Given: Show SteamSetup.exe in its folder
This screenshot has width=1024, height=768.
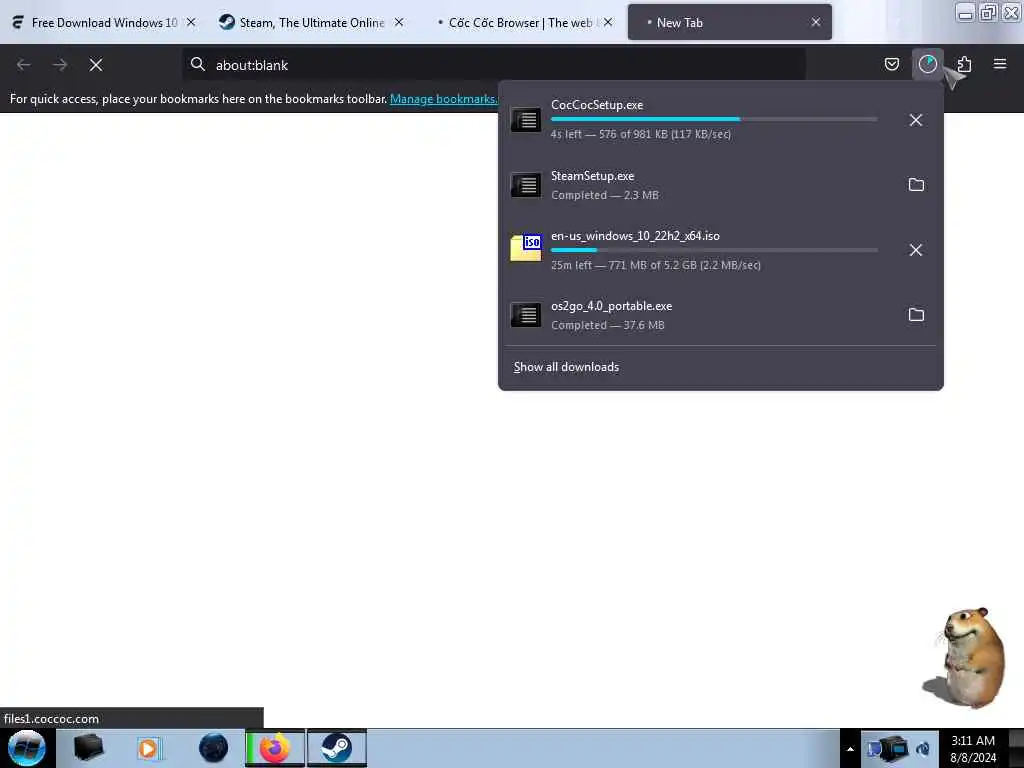Looking at the screenshot, I should (916, 185).
